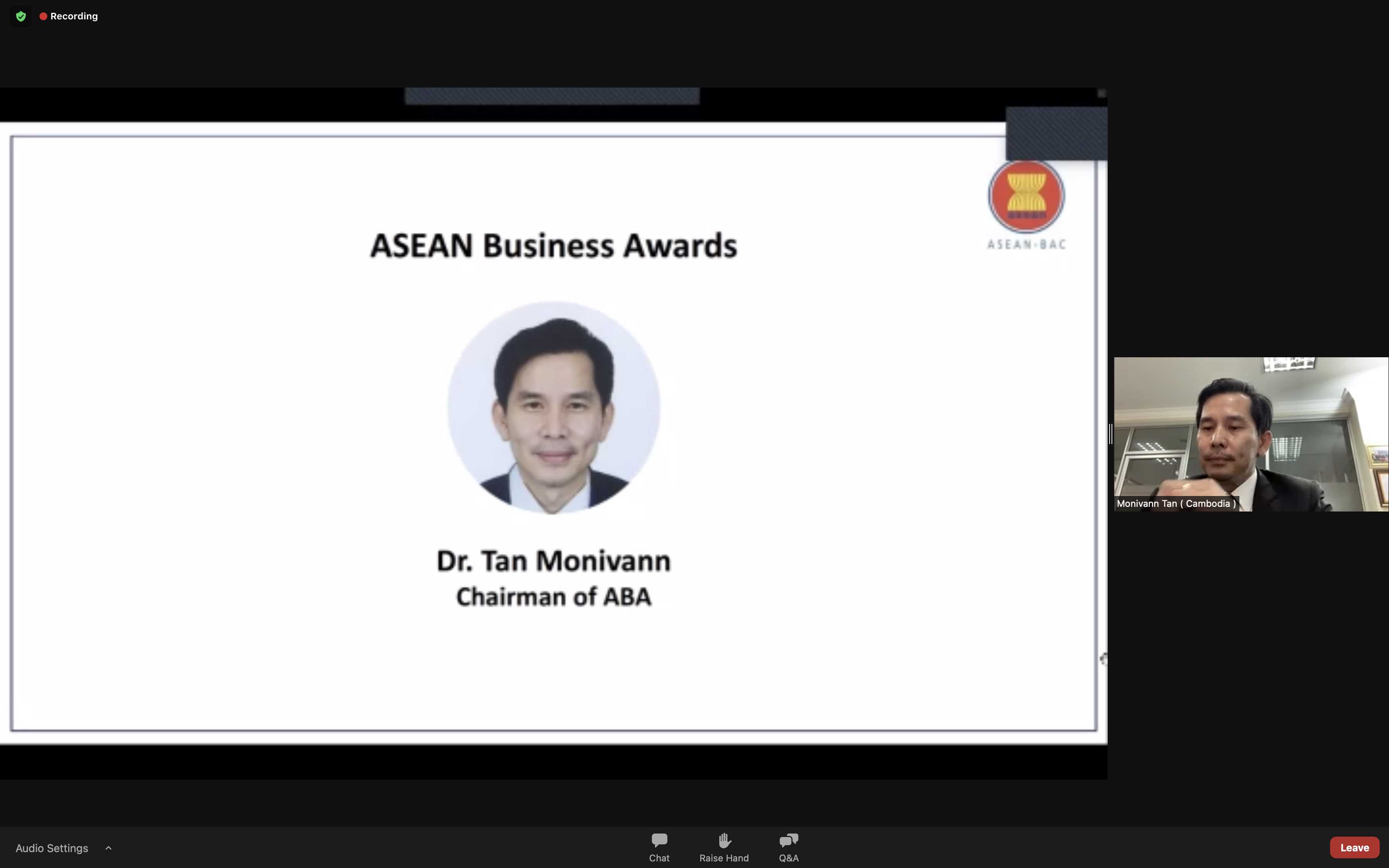Open the Q&A panel
This screenshot has width=1389, height=868.
[789, 847]
